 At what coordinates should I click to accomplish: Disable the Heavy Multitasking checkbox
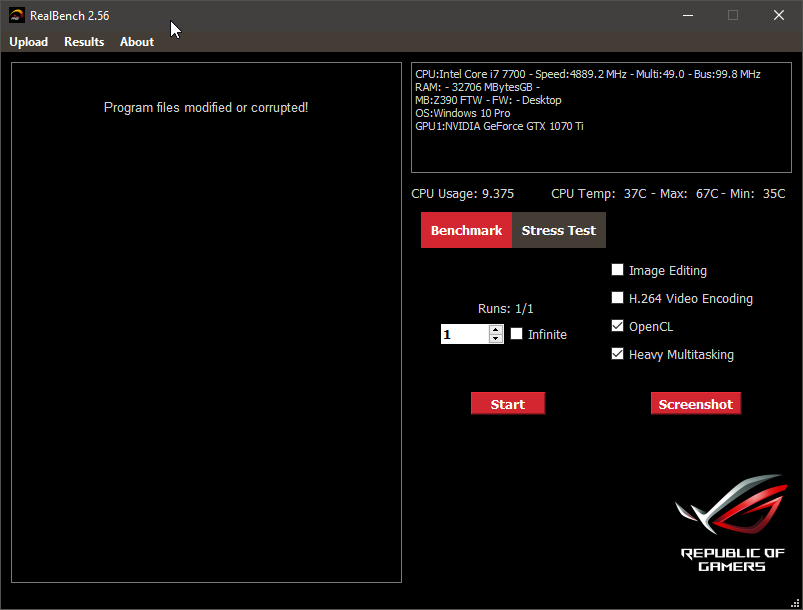click(618, 354)
